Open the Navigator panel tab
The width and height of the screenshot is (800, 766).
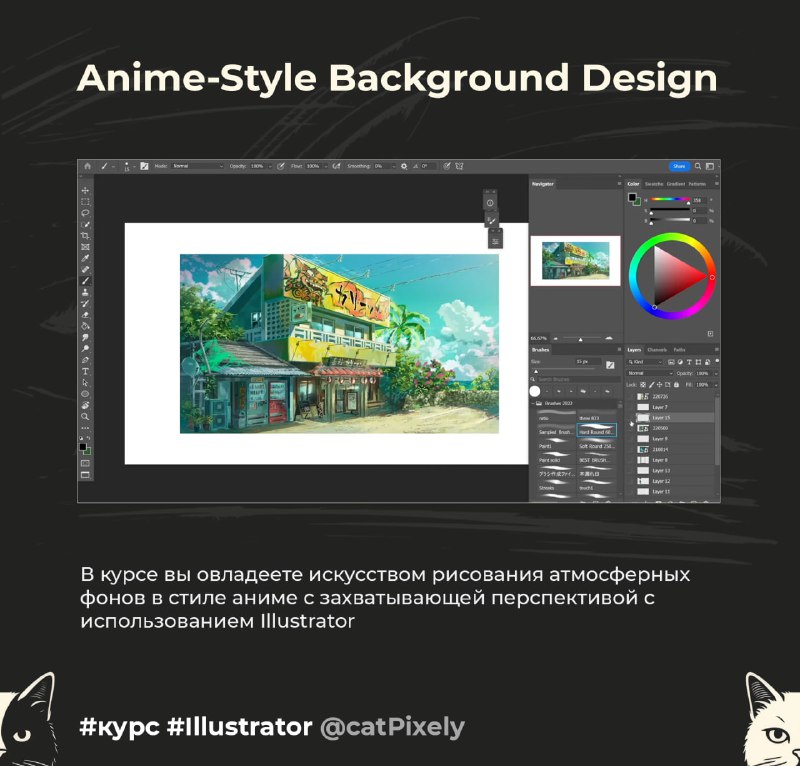(543, 184)
